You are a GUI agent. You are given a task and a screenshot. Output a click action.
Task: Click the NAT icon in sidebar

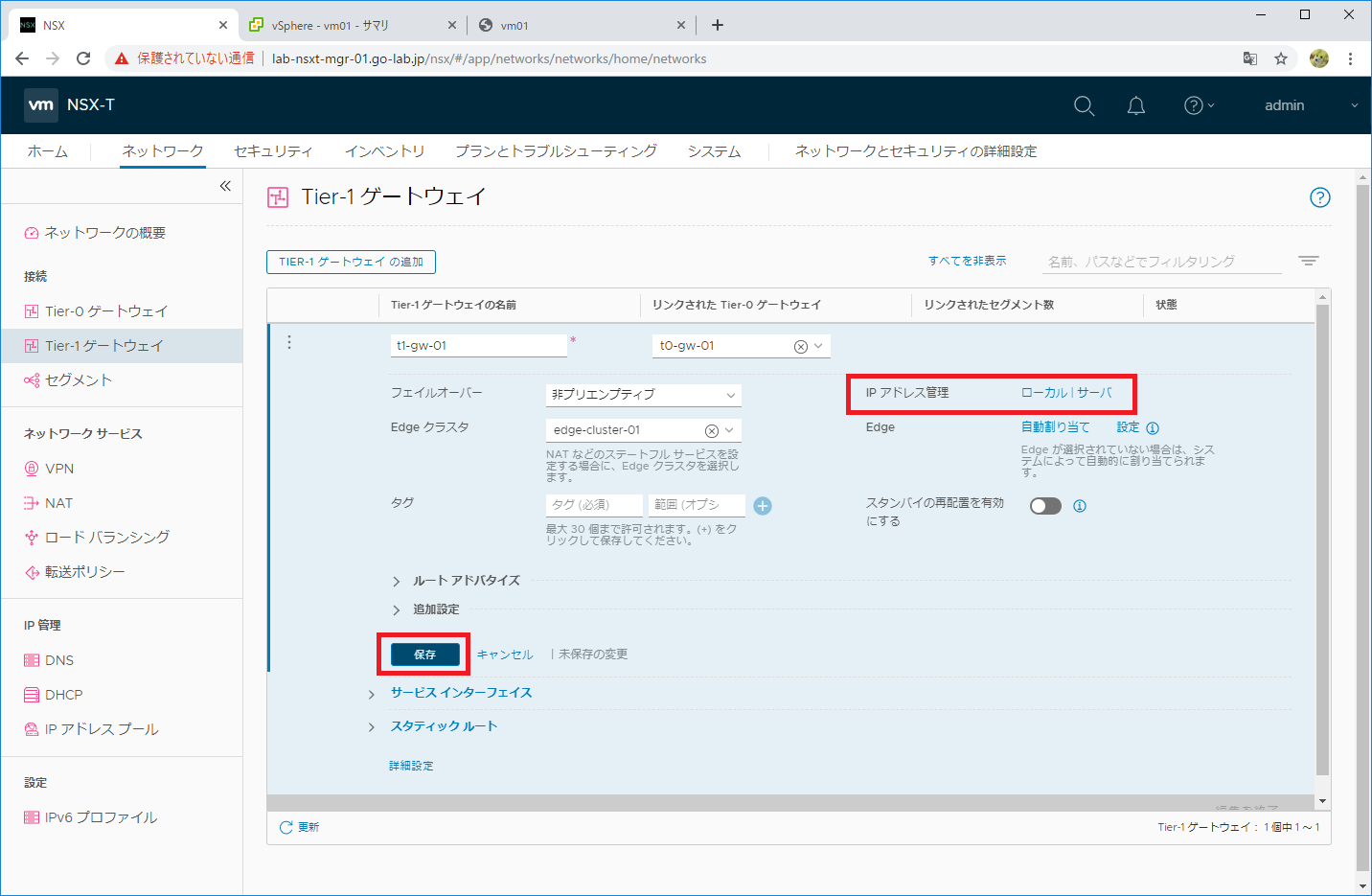[32, 503]
